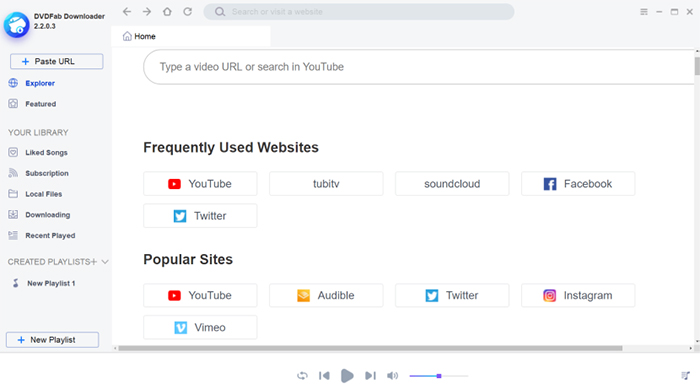Open the soundcloud website shortcut
The image size is (700, 390).
[x=452, y=184]
